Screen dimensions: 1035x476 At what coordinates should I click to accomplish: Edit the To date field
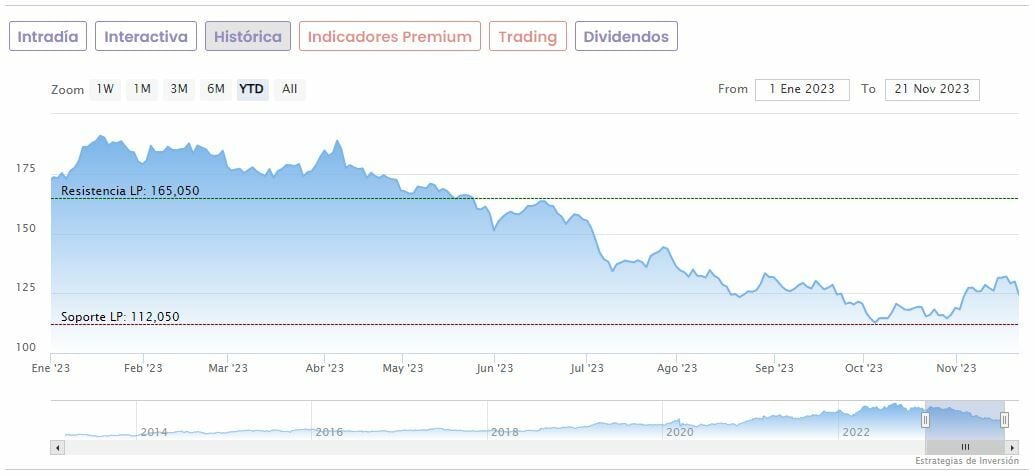tap(932, 89)
